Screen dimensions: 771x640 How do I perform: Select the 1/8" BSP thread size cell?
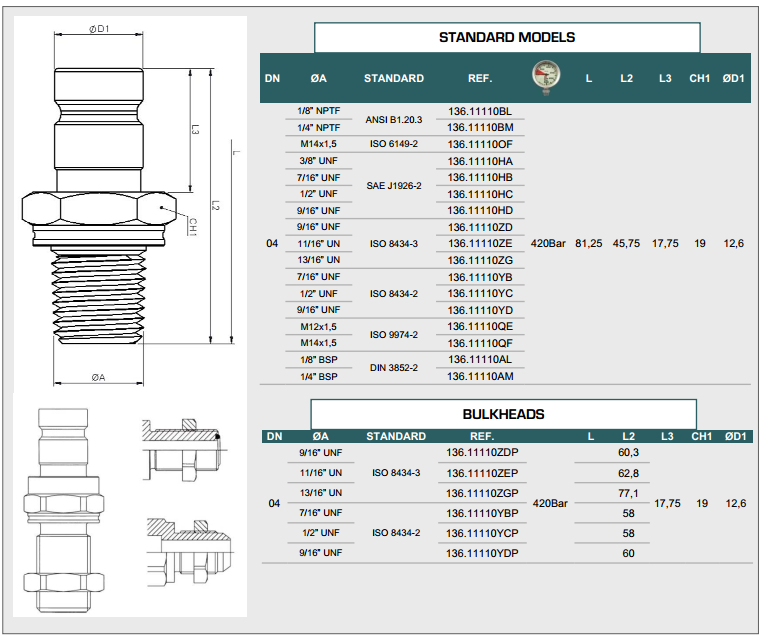318,360
